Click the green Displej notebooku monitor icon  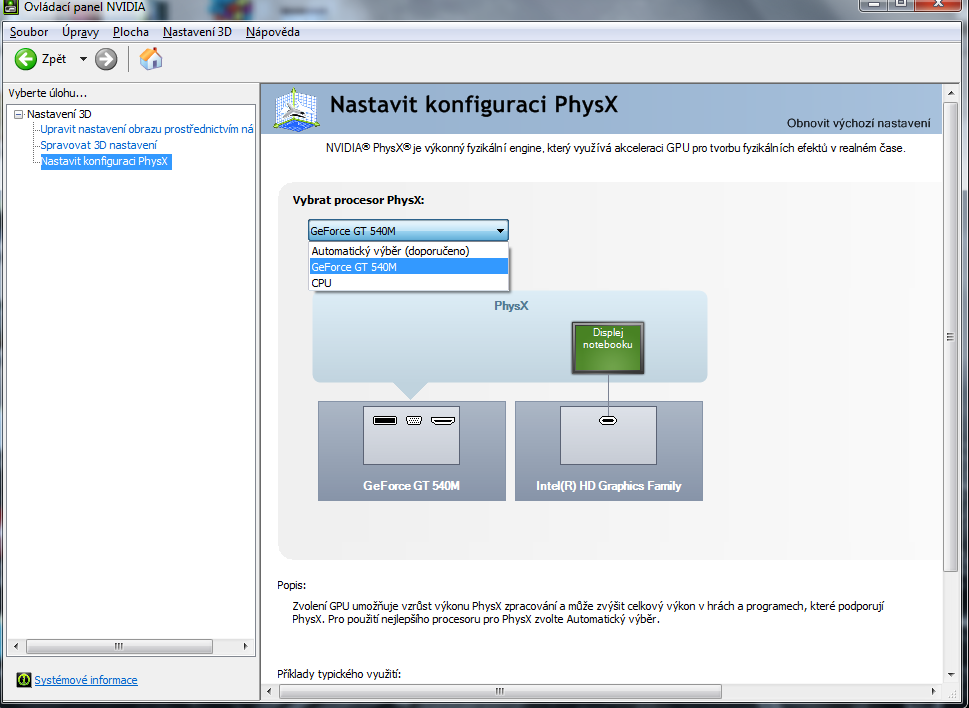pos(607,348)
